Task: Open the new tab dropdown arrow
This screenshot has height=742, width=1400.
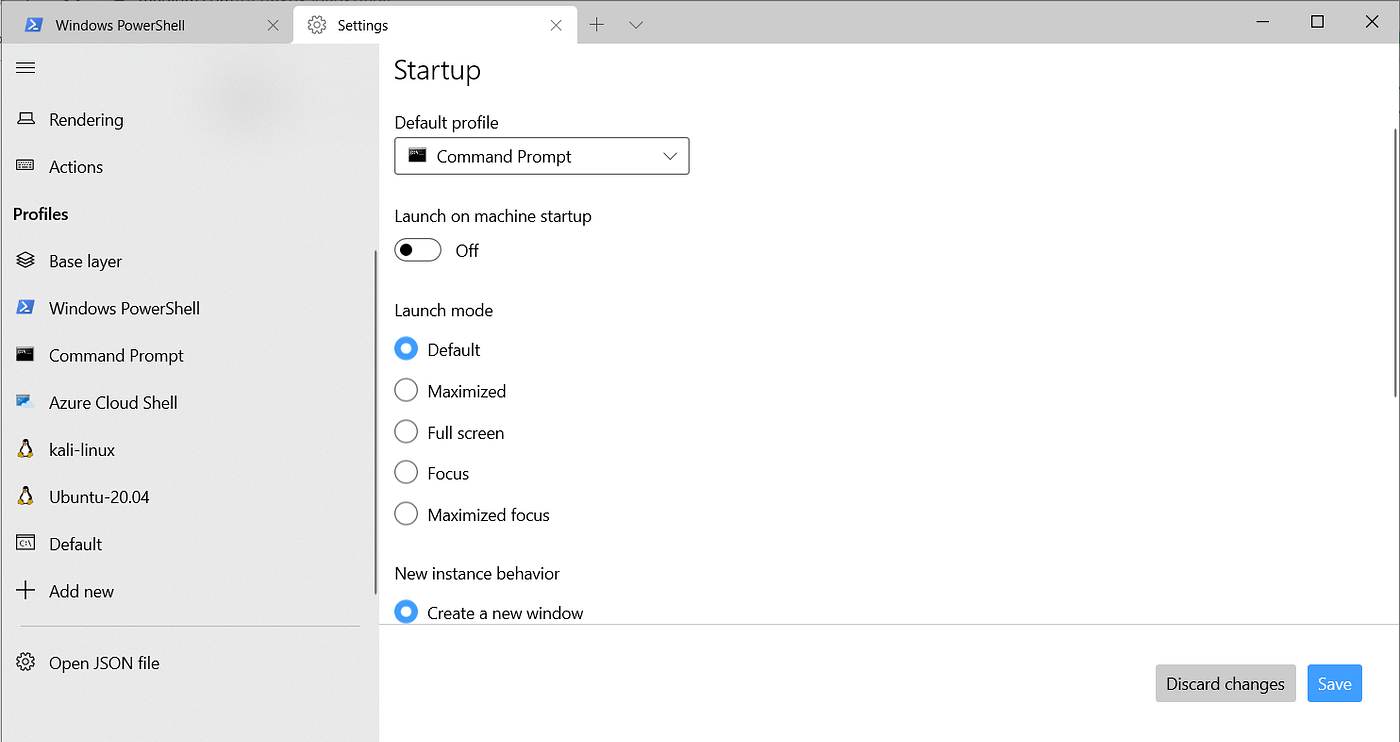Action: click(x=636, y=23)
